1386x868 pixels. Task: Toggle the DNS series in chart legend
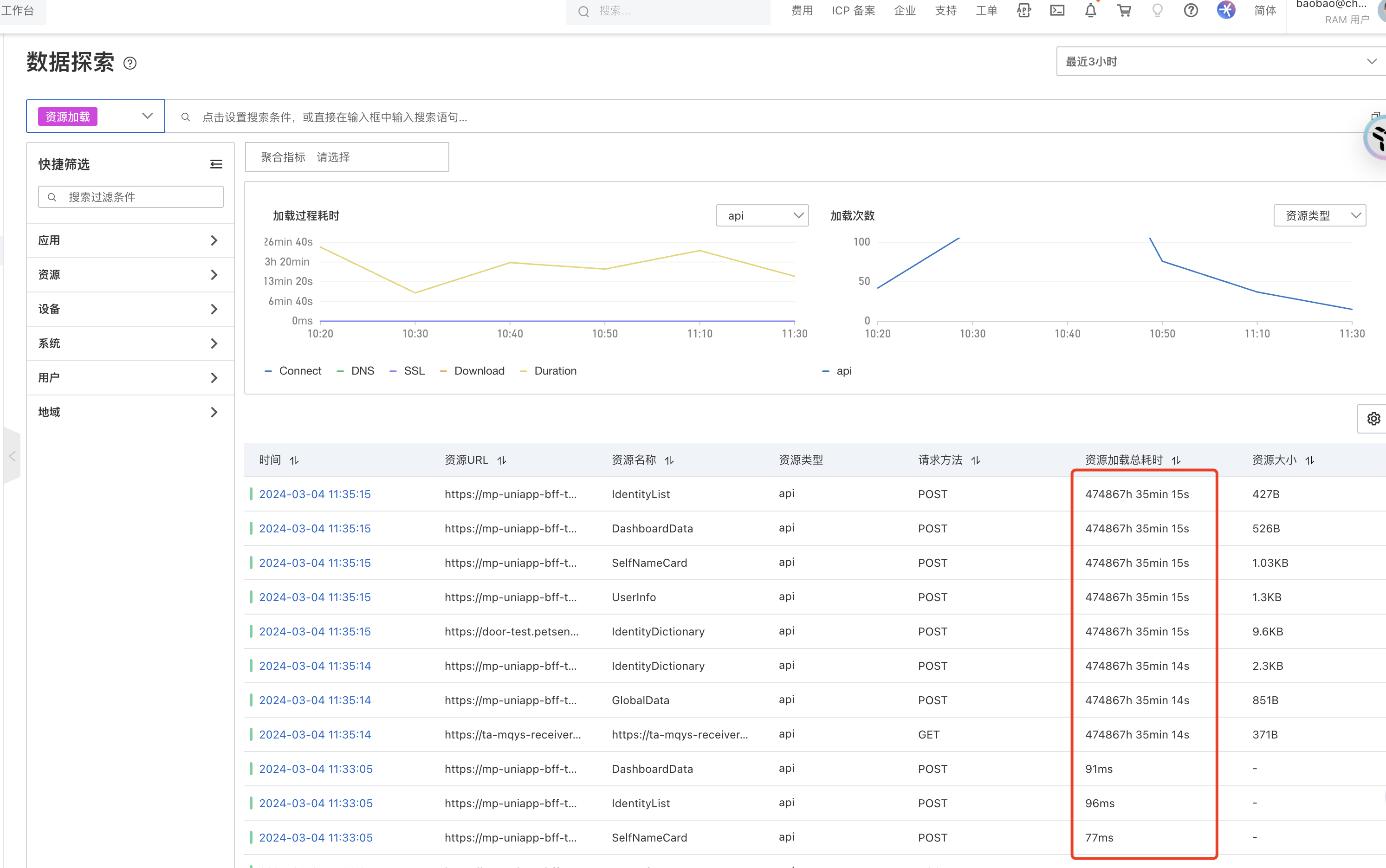tap(355, 371)
